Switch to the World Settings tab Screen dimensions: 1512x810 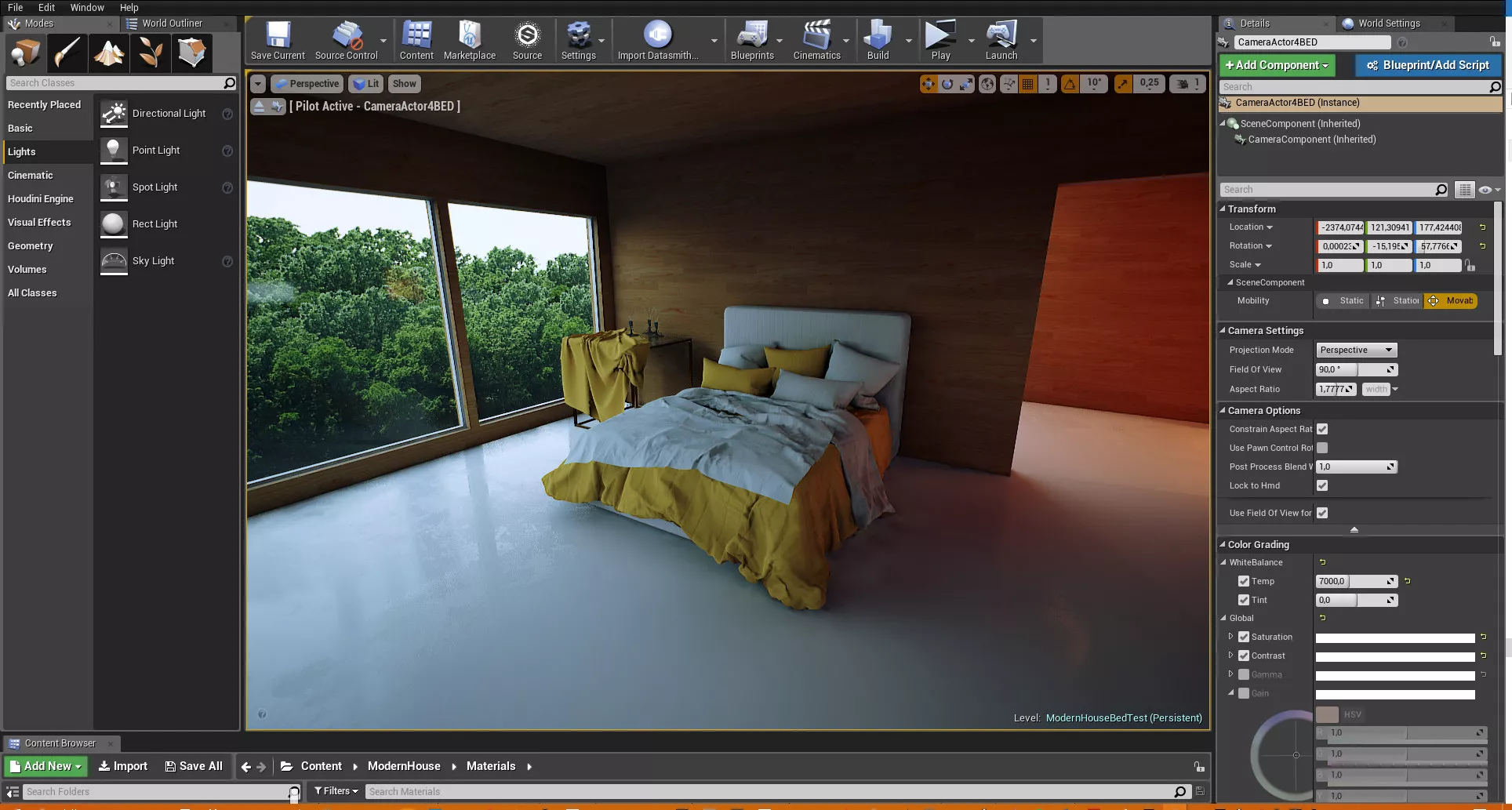[1388, 24]
